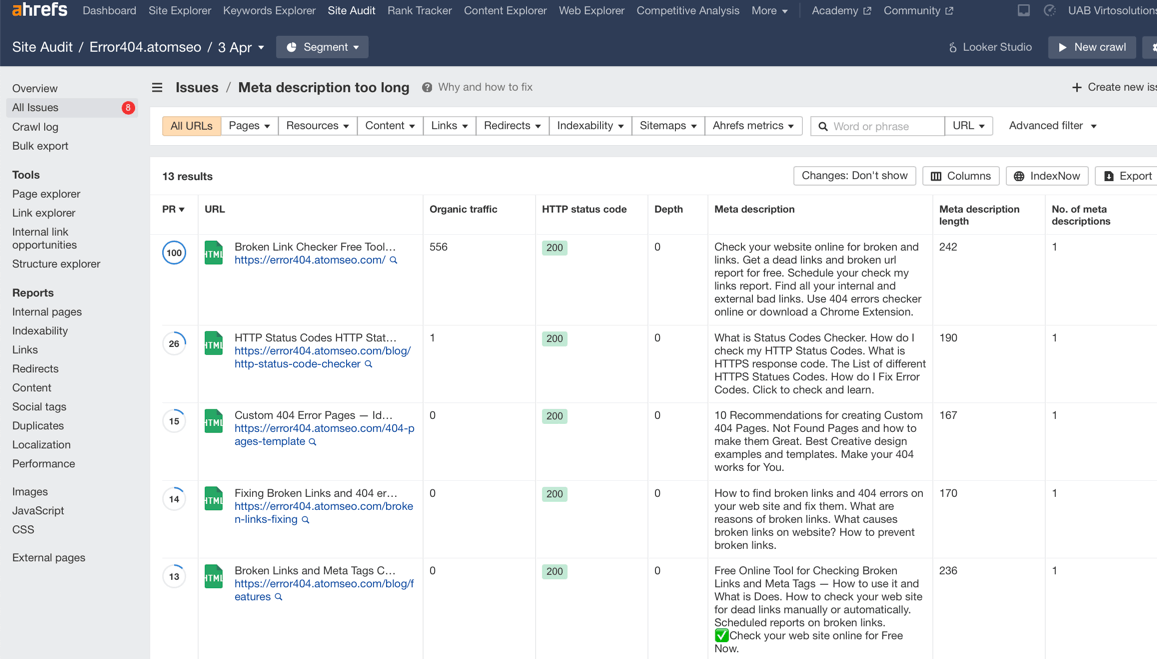Click the Ahrefs logo
The height and width of the screenshot is (659, 1157).
click(x=40, y=11)
